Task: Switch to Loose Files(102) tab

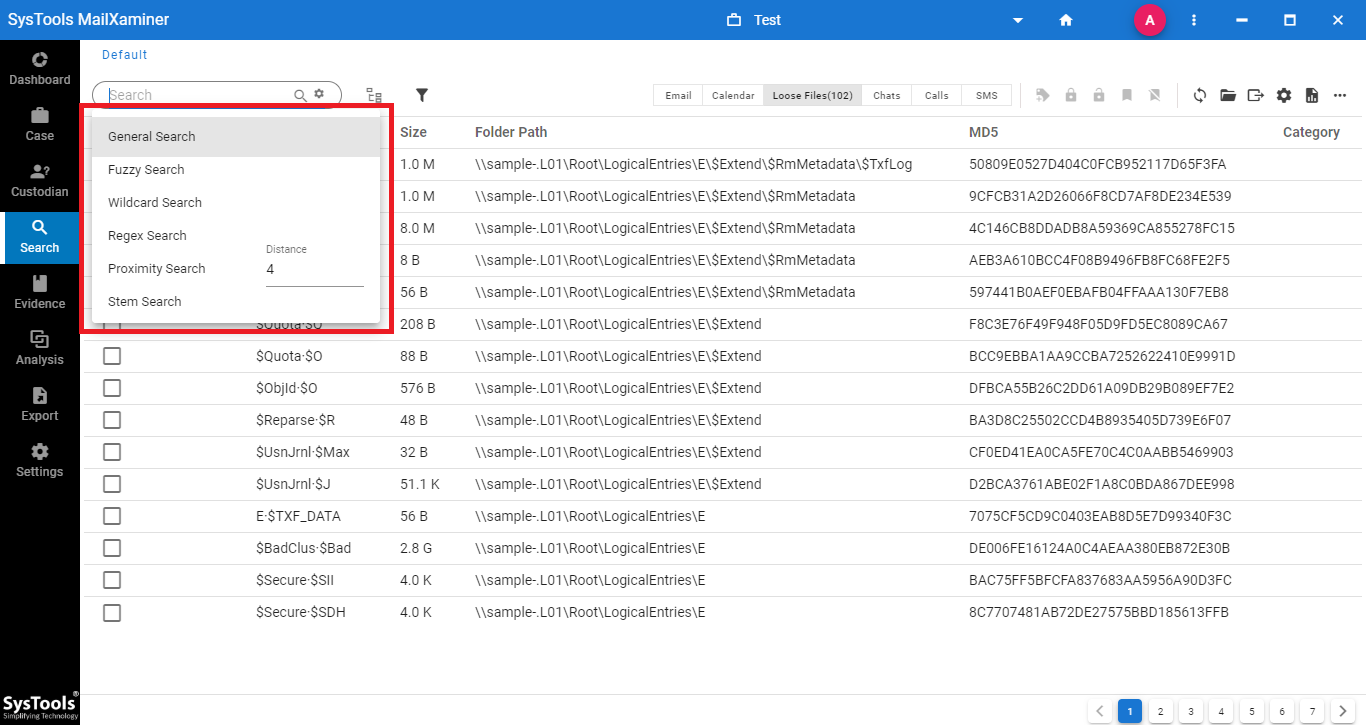Action: (x=813, y=95)
